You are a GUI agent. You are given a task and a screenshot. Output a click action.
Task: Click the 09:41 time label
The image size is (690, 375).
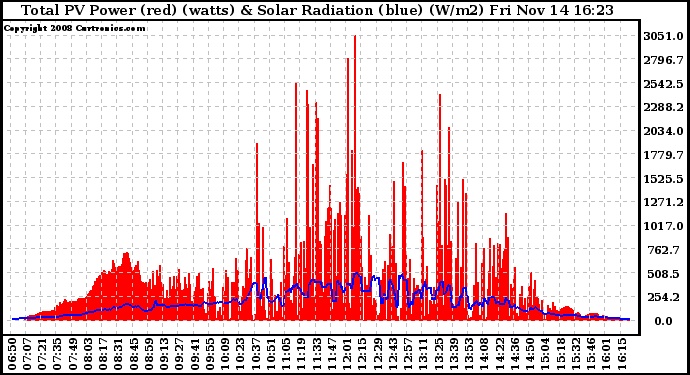[x=195, y=354]
